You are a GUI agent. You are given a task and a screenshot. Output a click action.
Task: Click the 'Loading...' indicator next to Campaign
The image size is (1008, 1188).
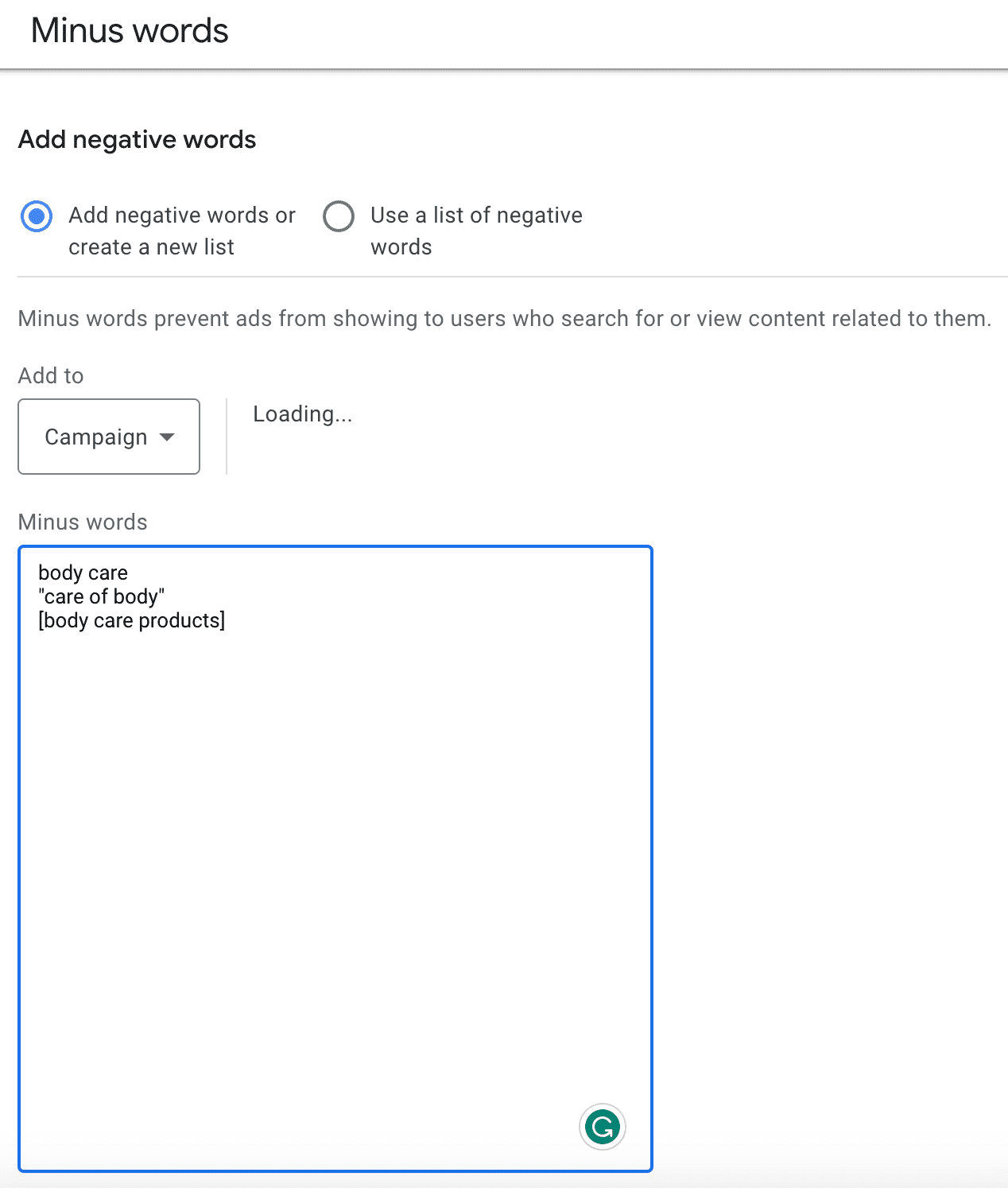click(302, 413)
